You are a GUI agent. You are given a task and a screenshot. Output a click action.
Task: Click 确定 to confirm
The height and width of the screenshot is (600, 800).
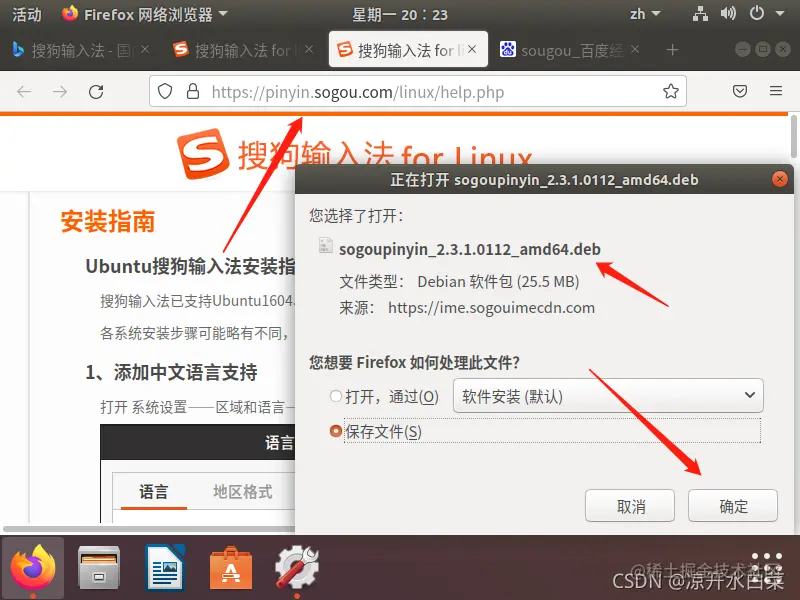pyautogui.click(x=733, y=506)
